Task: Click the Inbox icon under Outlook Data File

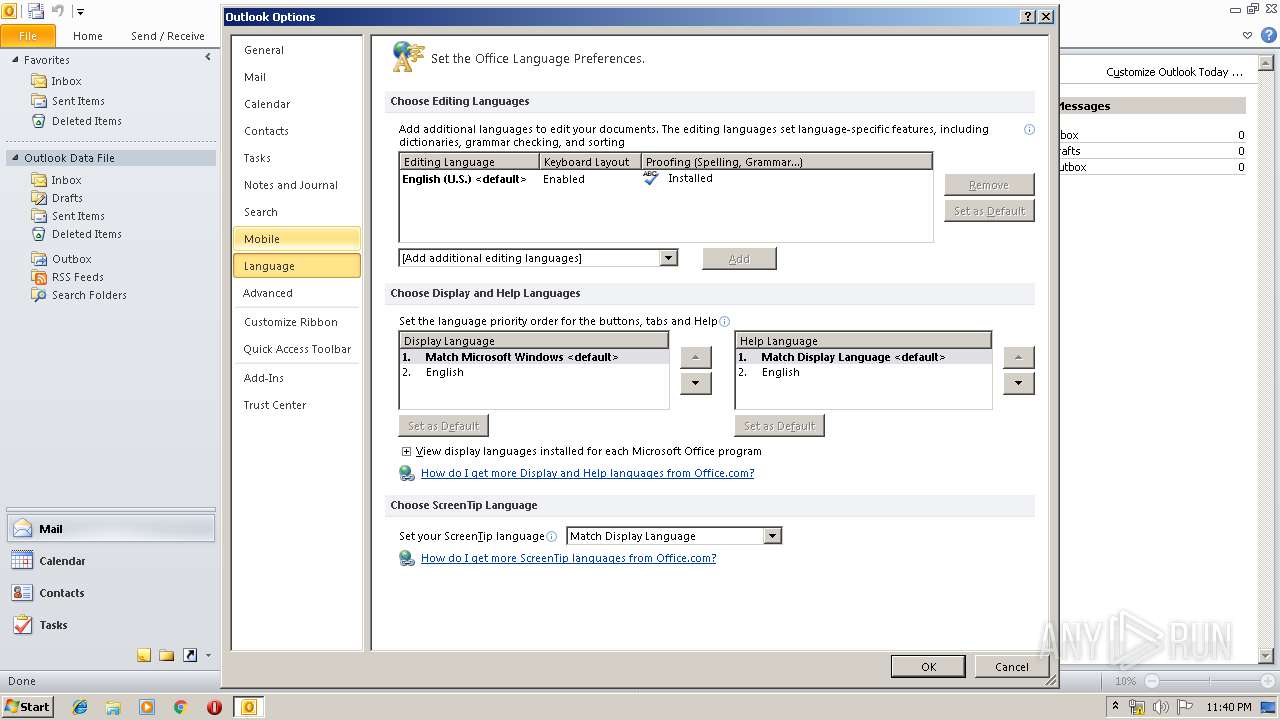Action: pyautogui.click(x=39, y=180)
